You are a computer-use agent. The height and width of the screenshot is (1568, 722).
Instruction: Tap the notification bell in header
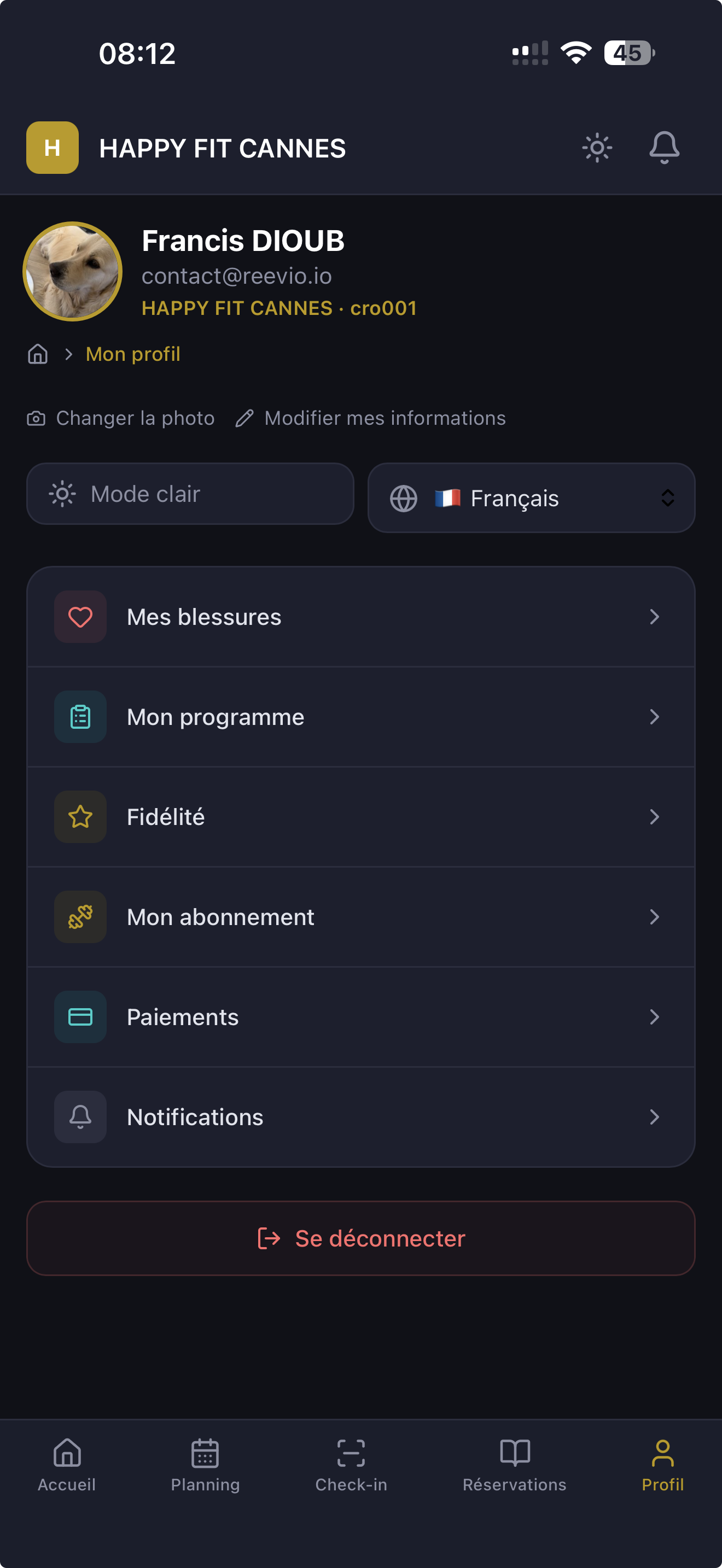point(663,147)
